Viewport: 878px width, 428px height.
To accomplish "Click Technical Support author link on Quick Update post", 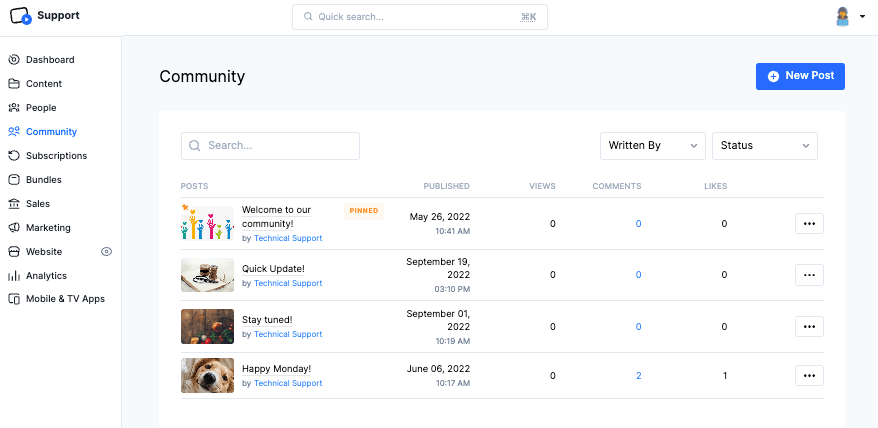I will (x=288, y=283).
